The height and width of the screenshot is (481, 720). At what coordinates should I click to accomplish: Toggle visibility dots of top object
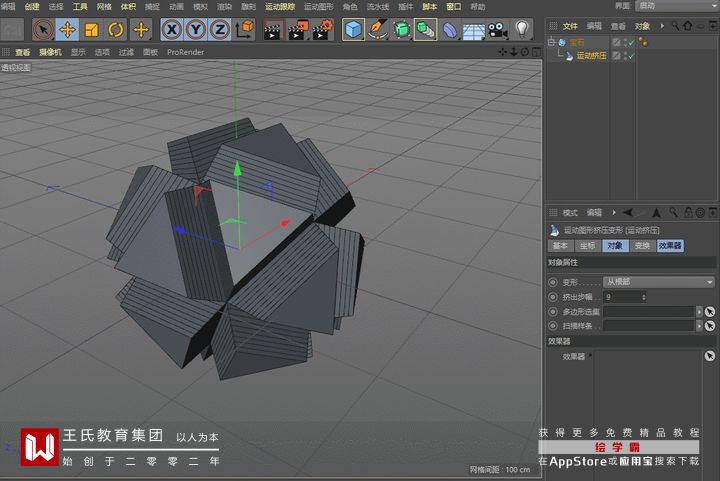coord(625,43)
